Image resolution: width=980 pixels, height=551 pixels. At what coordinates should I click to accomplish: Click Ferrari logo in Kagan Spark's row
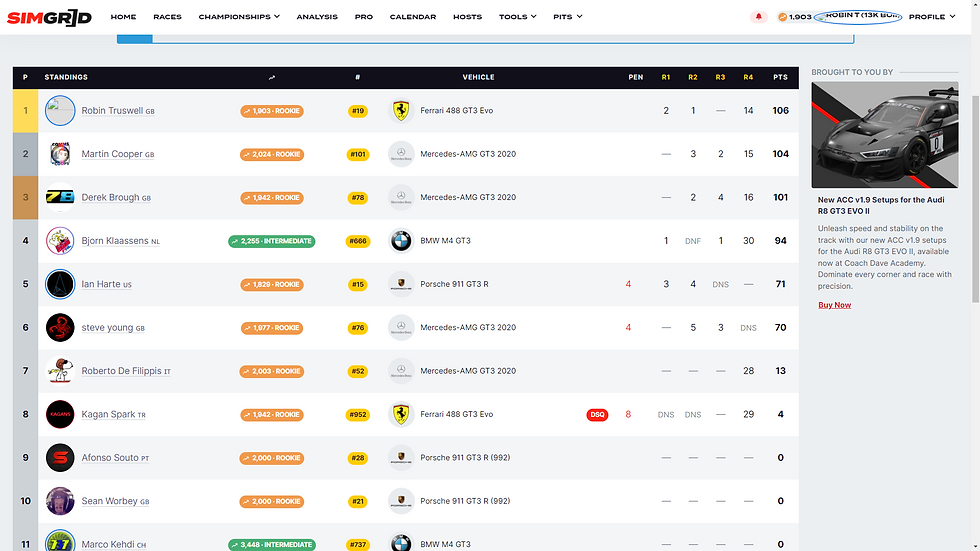401,414
